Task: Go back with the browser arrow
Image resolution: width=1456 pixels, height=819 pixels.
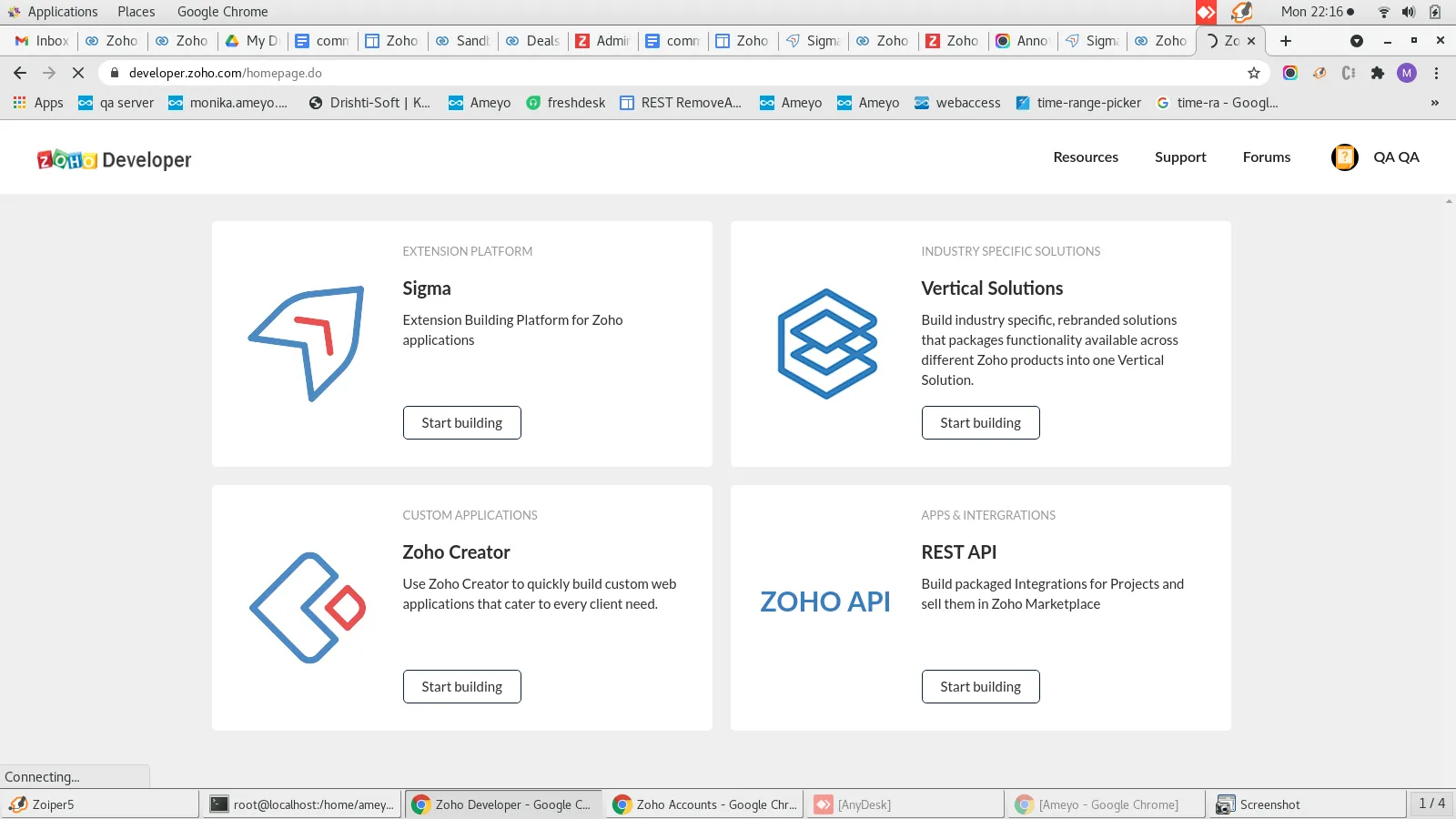Action: [x=20, y=73]
